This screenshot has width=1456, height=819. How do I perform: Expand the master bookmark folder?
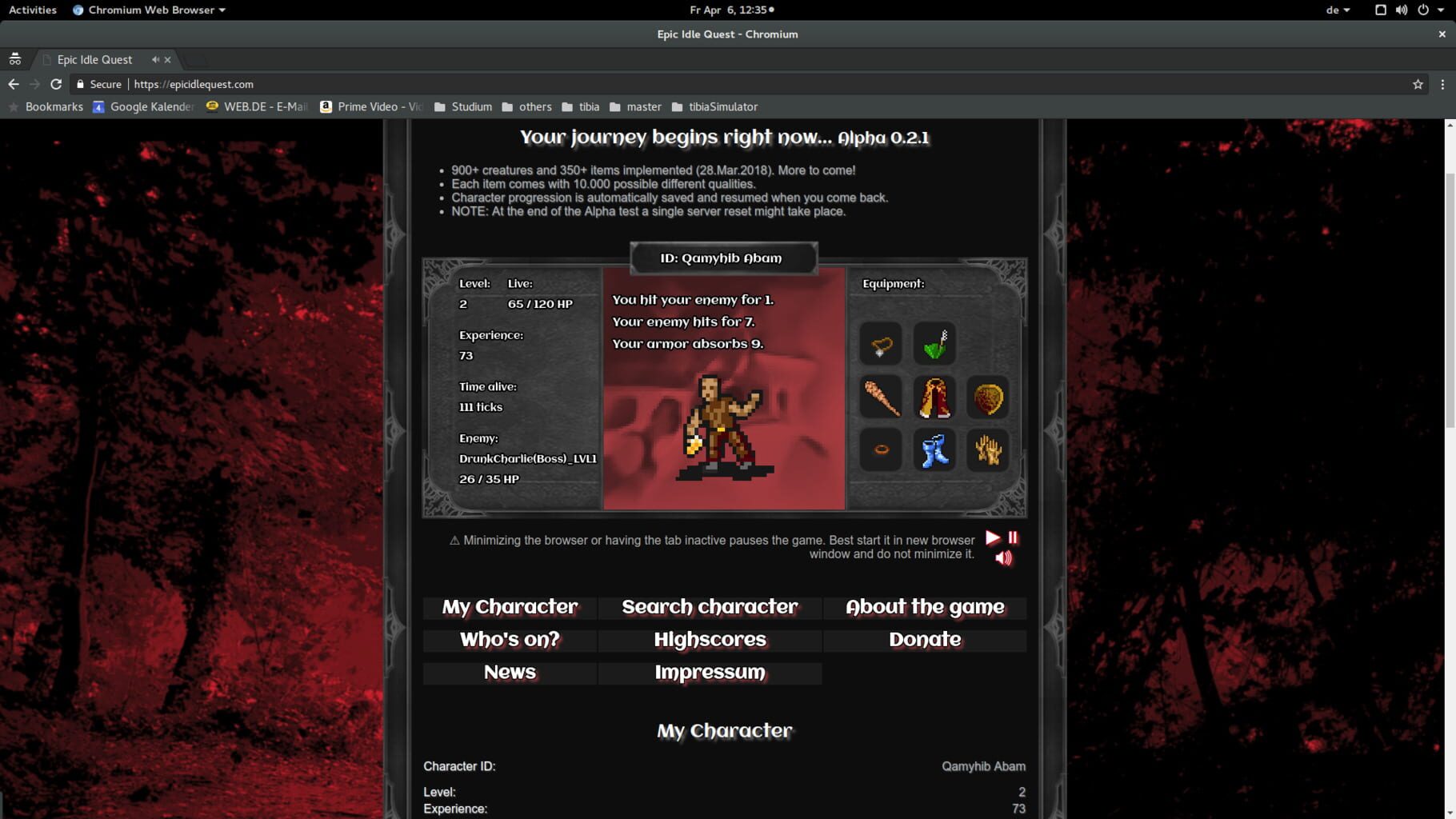click(635, 106)
